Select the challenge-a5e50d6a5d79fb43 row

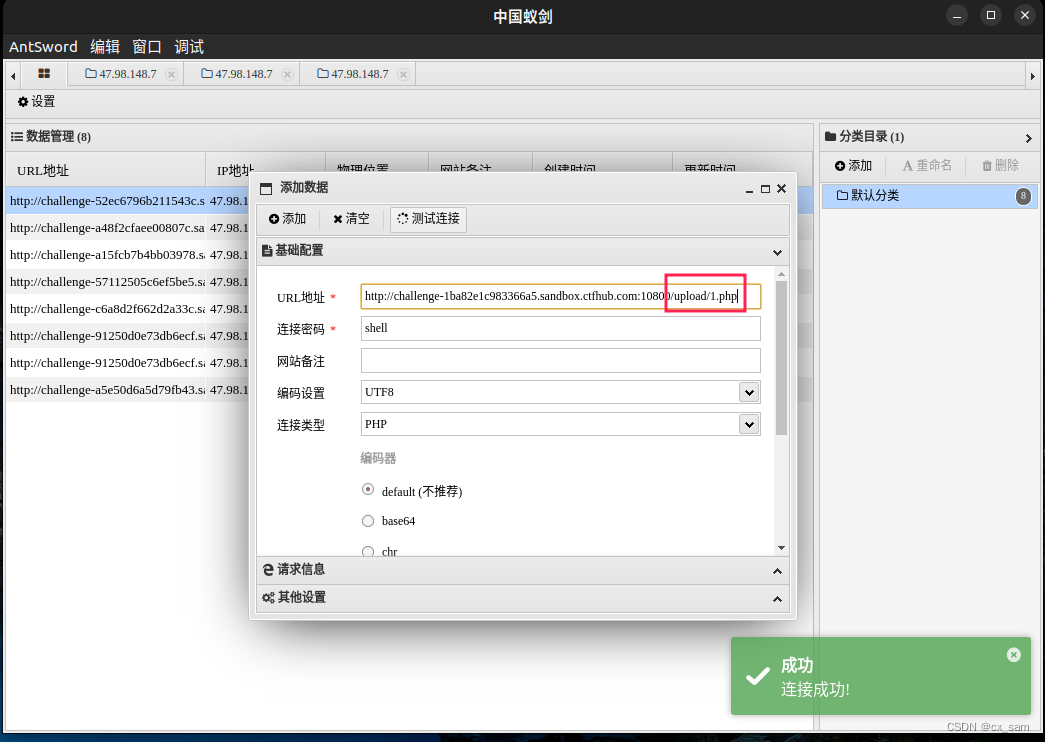(x=127, y=390)
